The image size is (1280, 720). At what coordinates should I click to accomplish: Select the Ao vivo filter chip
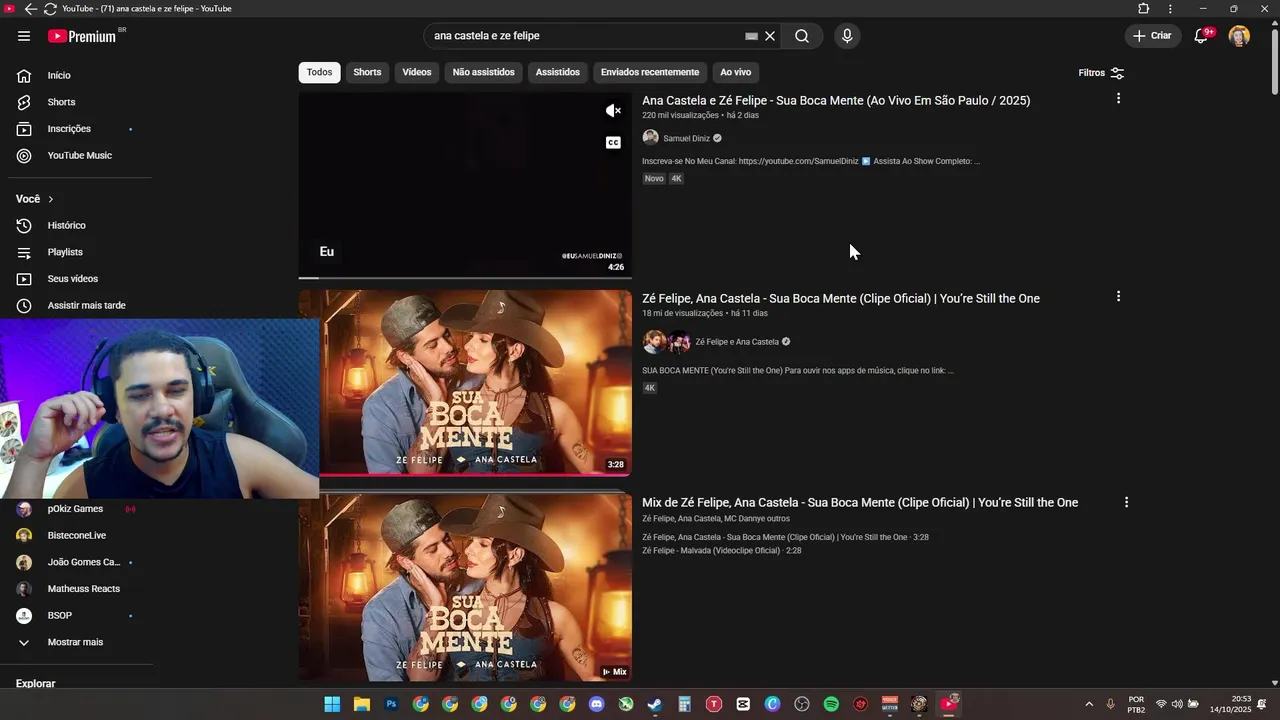click(736, 72)
